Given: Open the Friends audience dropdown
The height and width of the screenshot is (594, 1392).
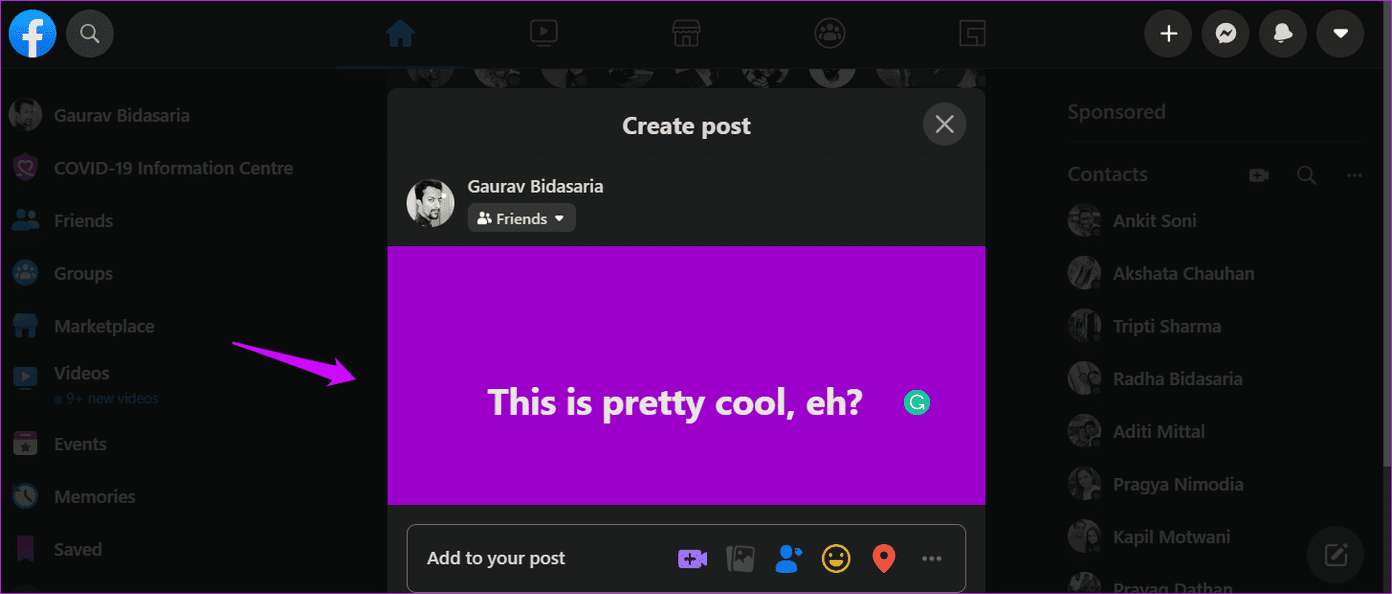Looking at the screenshot, I should 522,218.
